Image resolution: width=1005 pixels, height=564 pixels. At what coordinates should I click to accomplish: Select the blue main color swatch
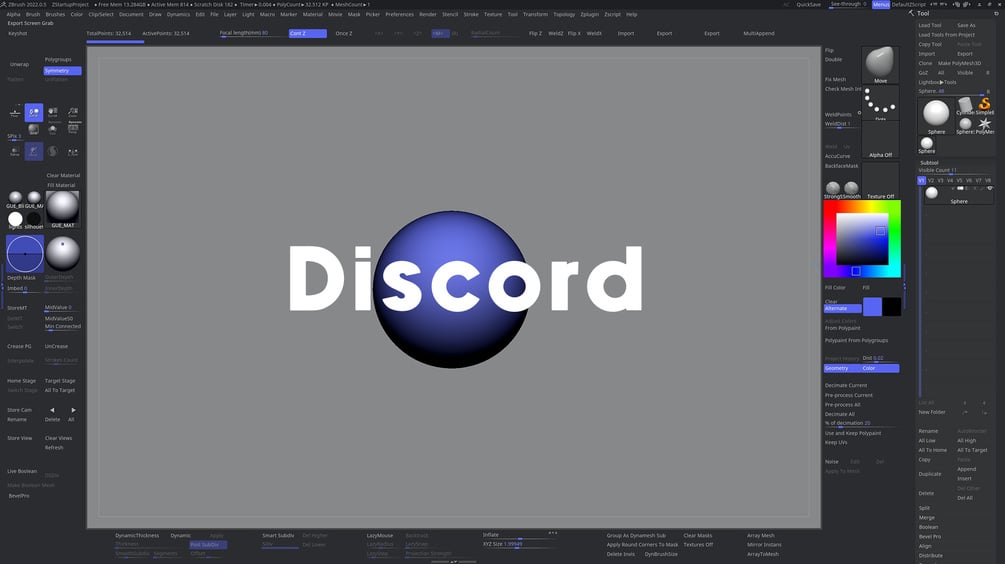click(x=872, y=306)
